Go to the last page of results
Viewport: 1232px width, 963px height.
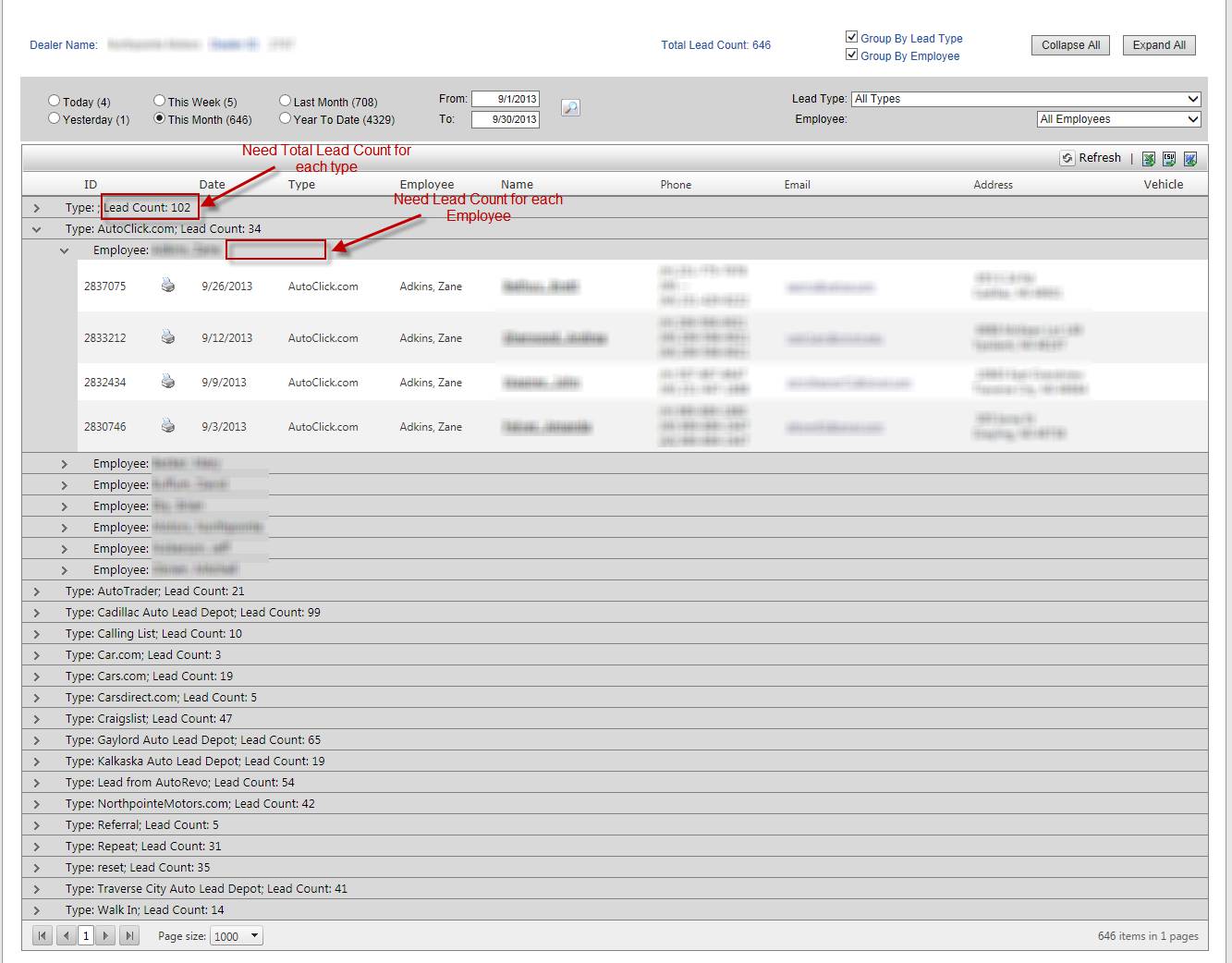(x=129, y=936)
